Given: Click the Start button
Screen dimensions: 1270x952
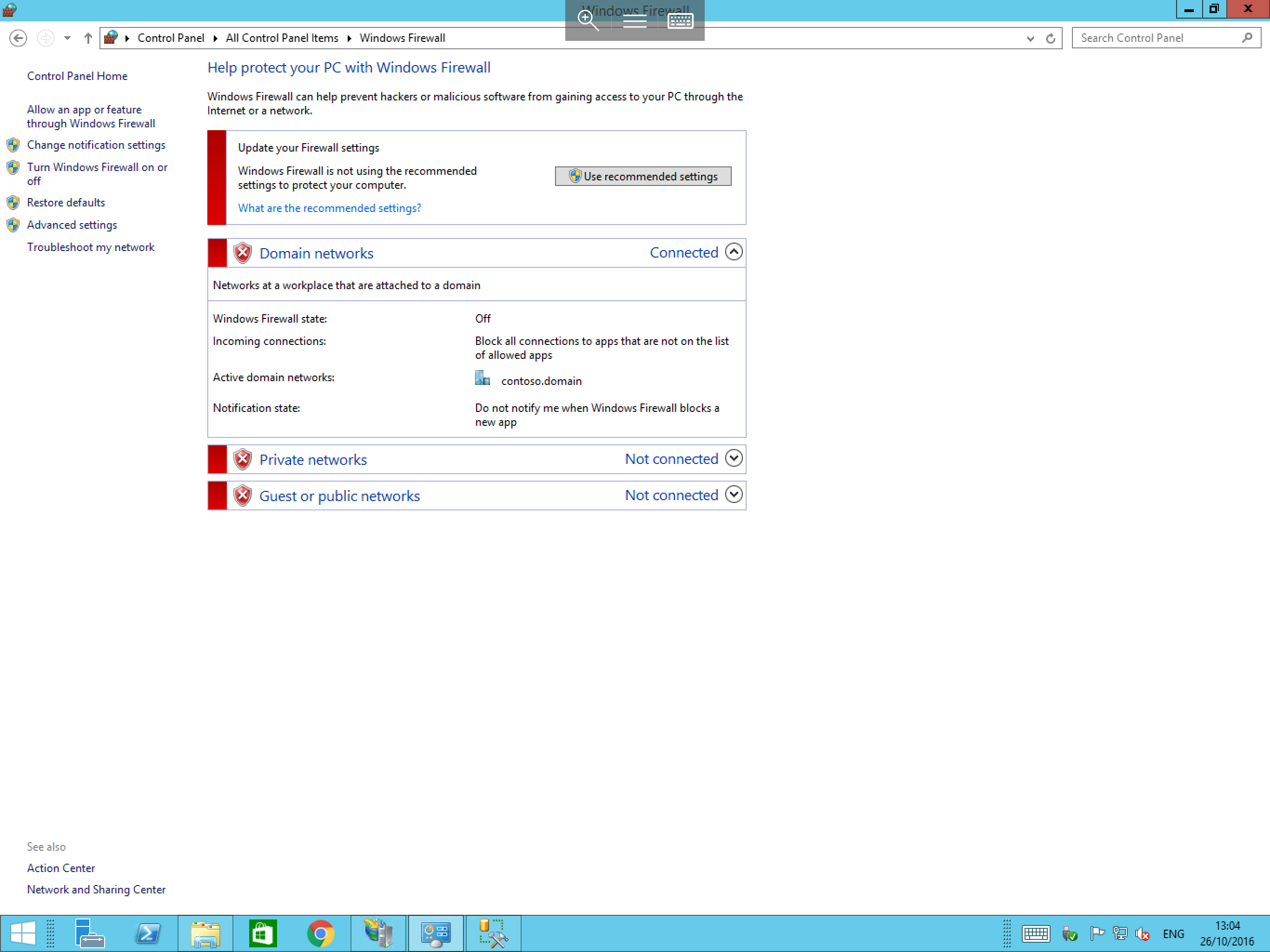Looking at the screenshot, I should (x=23, y=933).
